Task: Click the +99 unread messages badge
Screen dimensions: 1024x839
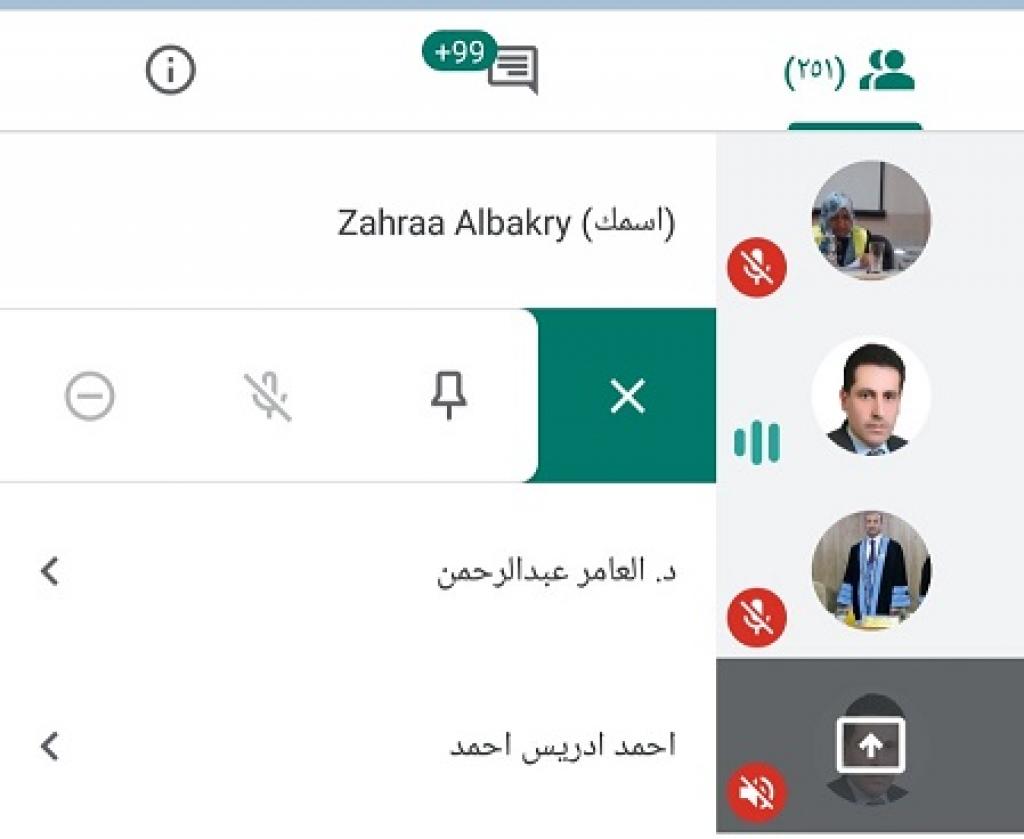Action: [460, 51]
